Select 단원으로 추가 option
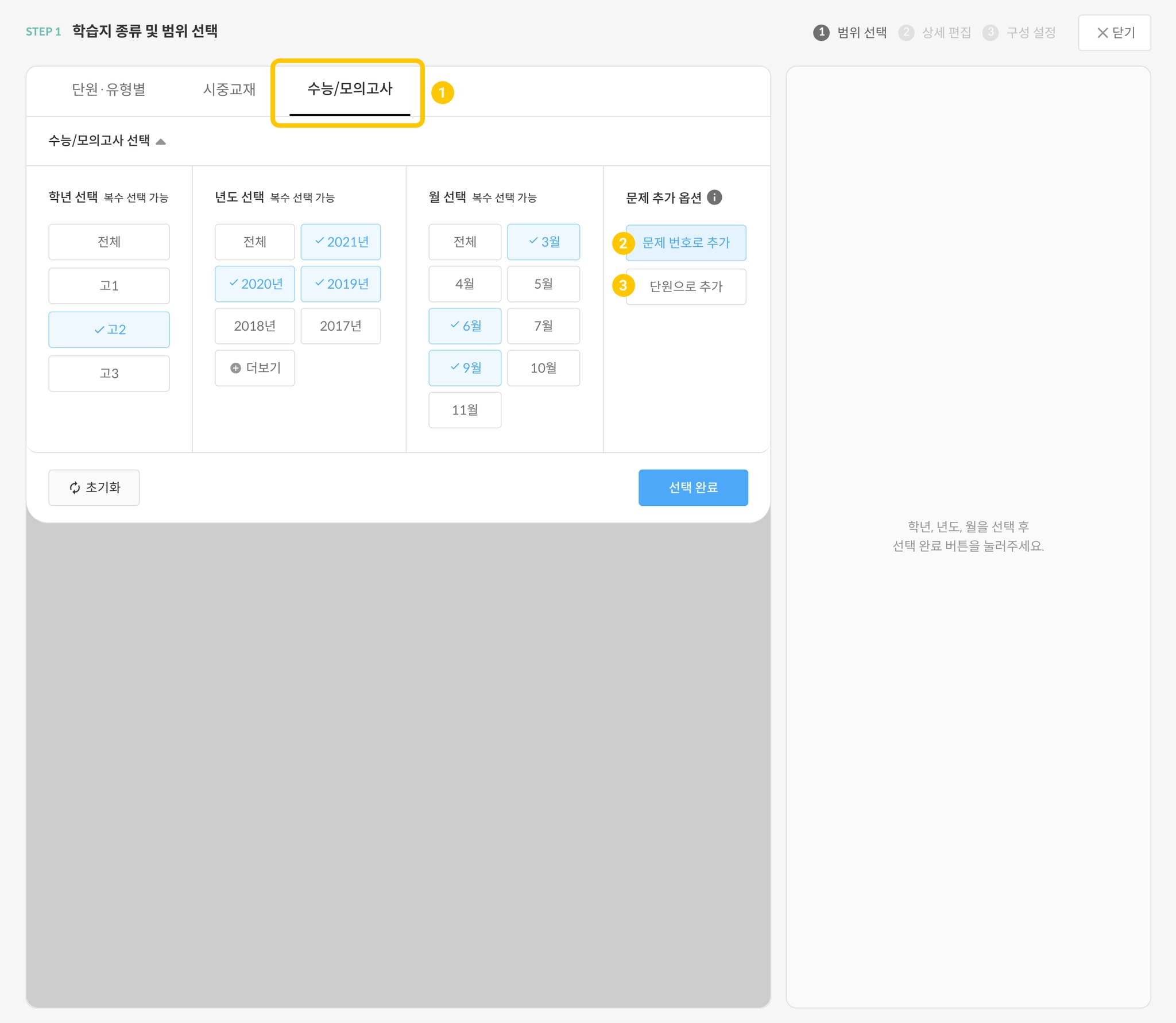1176x1023 pixels. click(686, 286)
